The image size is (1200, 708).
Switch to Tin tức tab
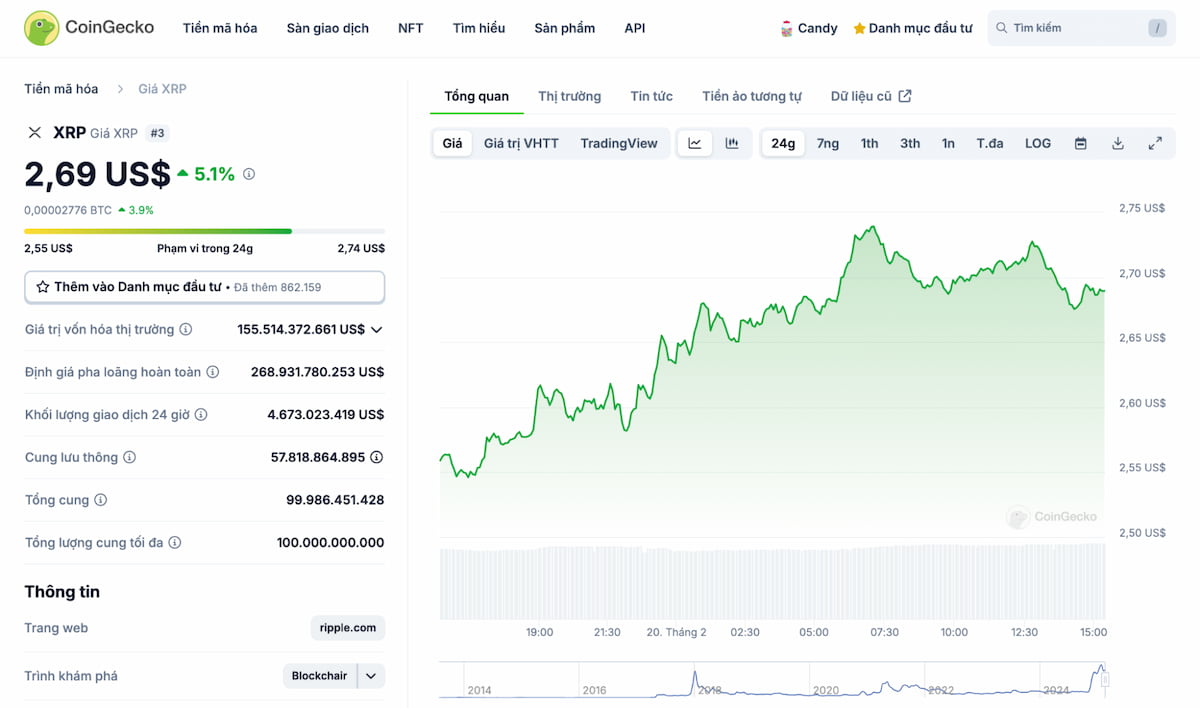pyautogui.click(x=652, y=96)
